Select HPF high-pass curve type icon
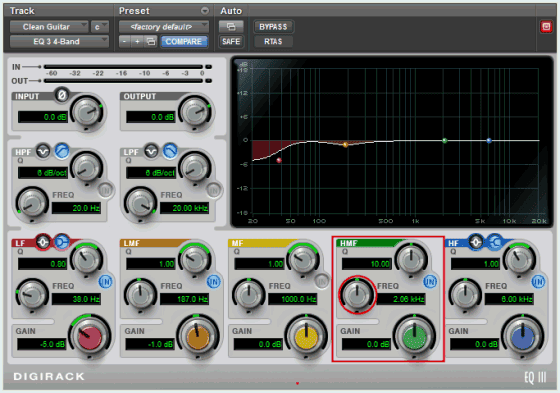The height and width of the screenshot is (393, 560). point(62,151)
